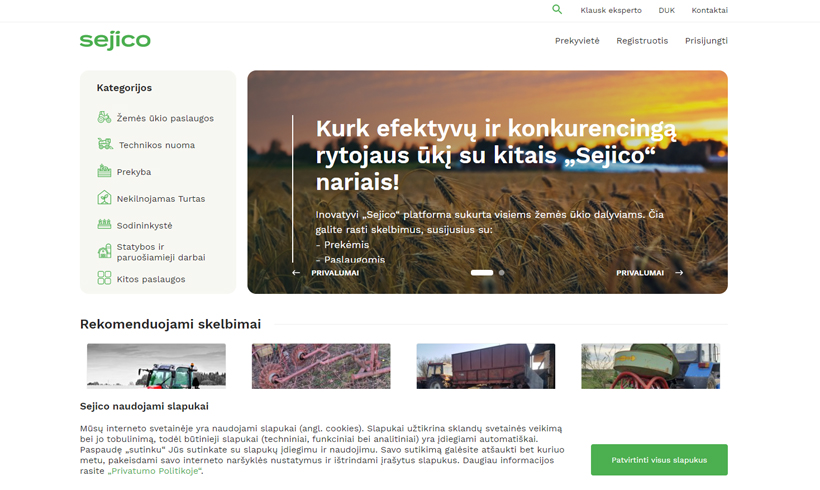
Task: Click the left arrow in the banner slider
Action: pyautogui.click(x=296, y=272)
